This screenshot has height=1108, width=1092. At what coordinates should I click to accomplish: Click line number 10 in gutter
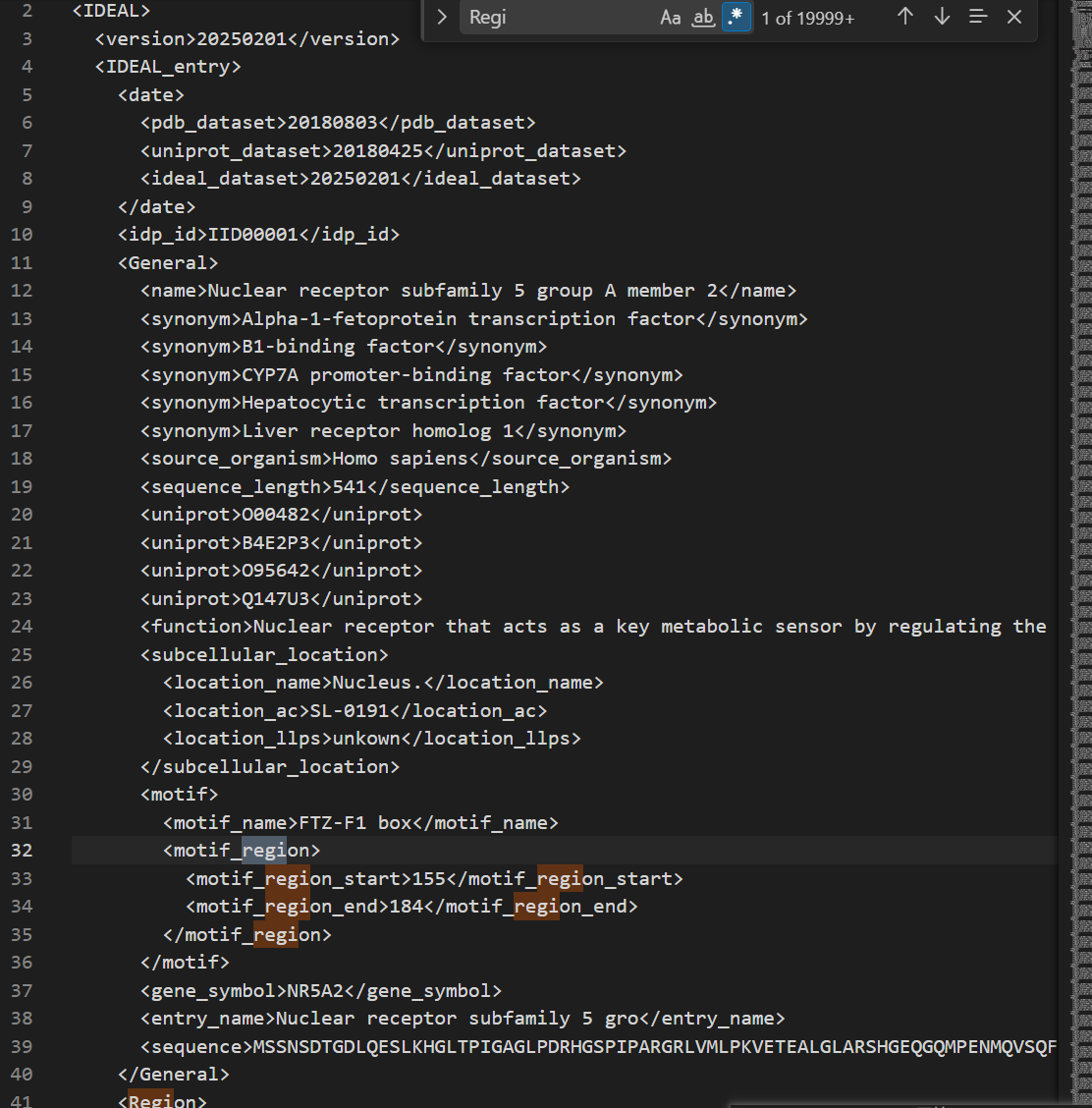[x=22, y=235]
